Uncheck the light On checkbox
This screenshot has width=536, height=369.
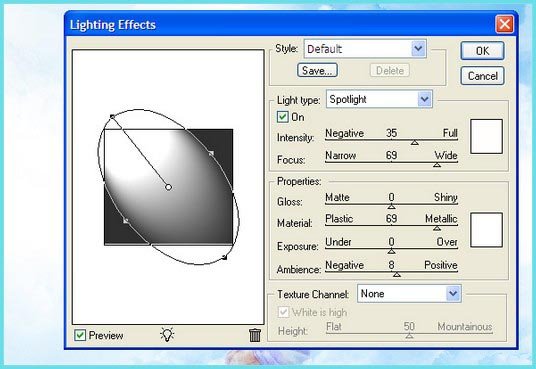coord(282,117)
